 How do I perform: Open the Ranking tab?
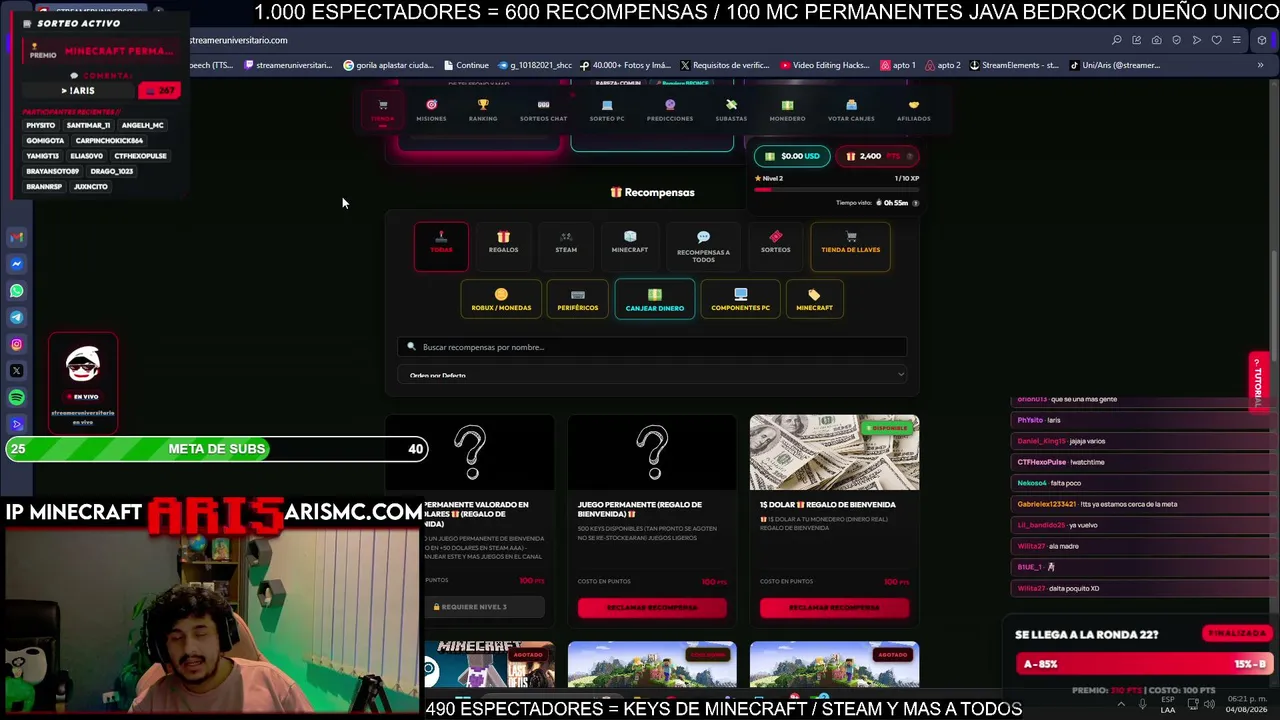(483, 110)
